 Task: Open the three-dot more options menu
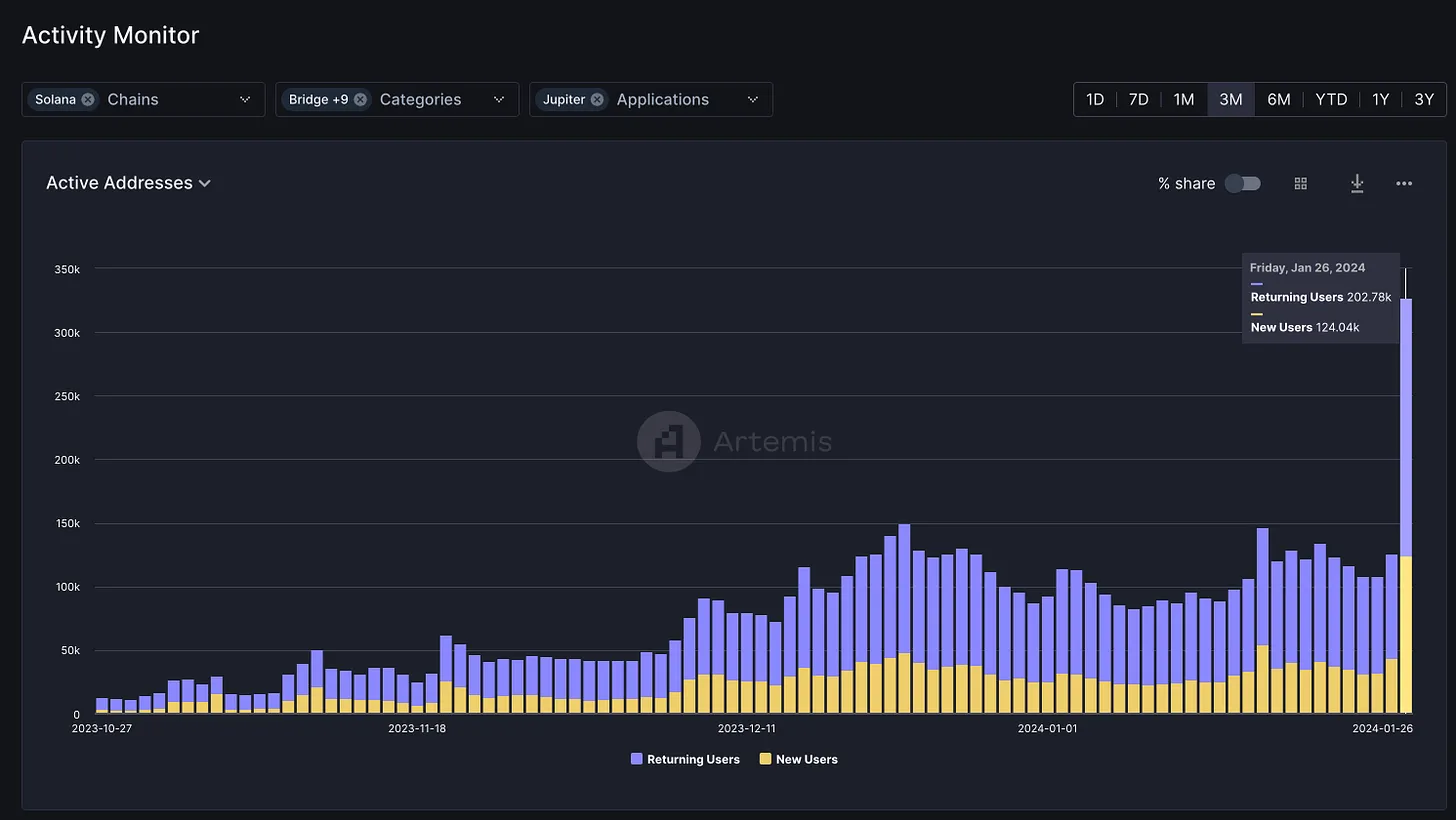(1404, 183)
